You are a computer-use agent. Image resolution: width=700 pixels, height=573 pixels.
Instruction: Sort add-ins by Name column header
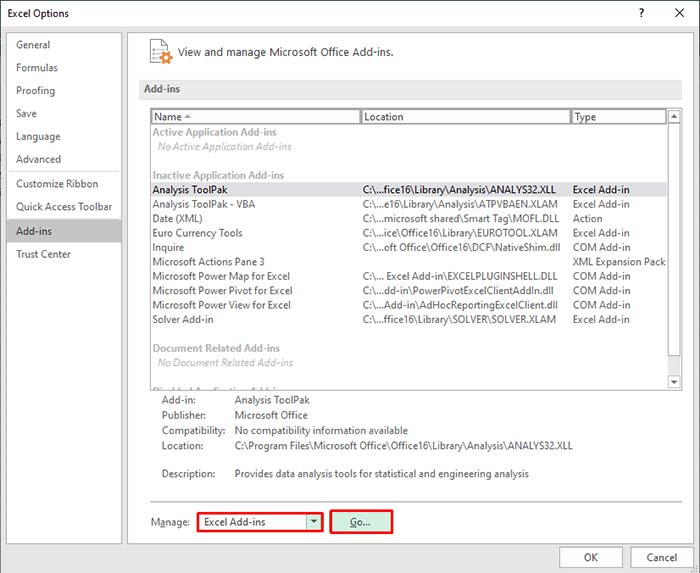(x=255, y=116)
